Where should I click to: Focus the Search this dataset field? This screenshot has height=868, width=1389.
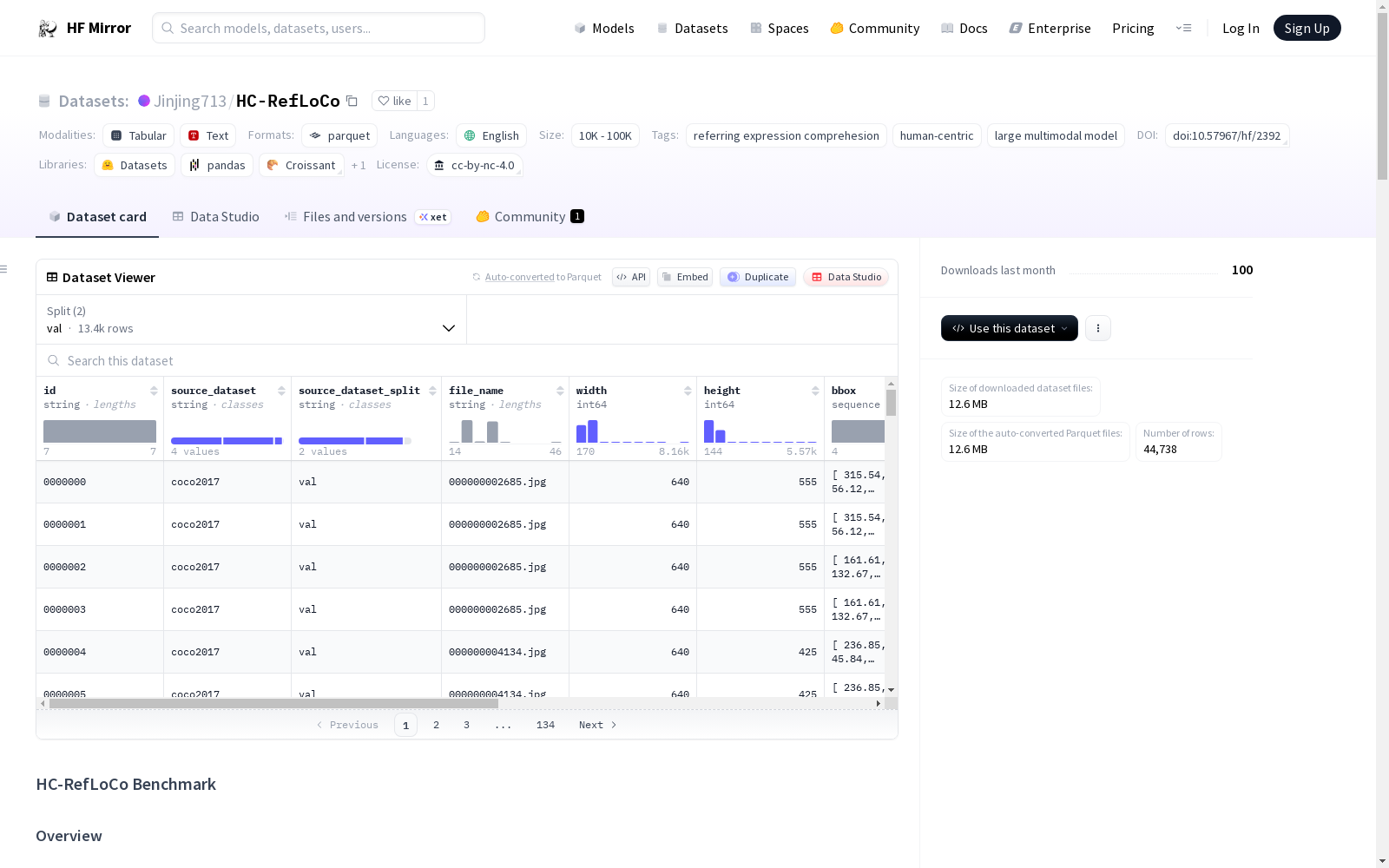[467, 360]
